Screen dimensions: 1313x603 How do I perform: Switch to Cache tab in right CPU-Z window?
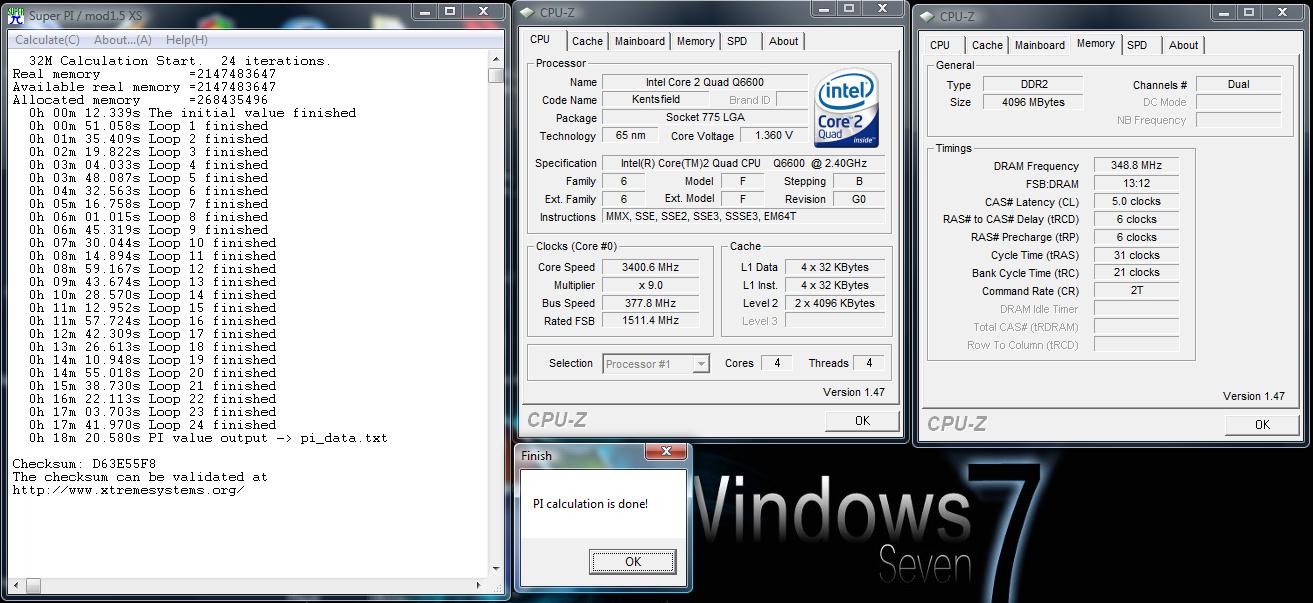(x=987, y=45)
